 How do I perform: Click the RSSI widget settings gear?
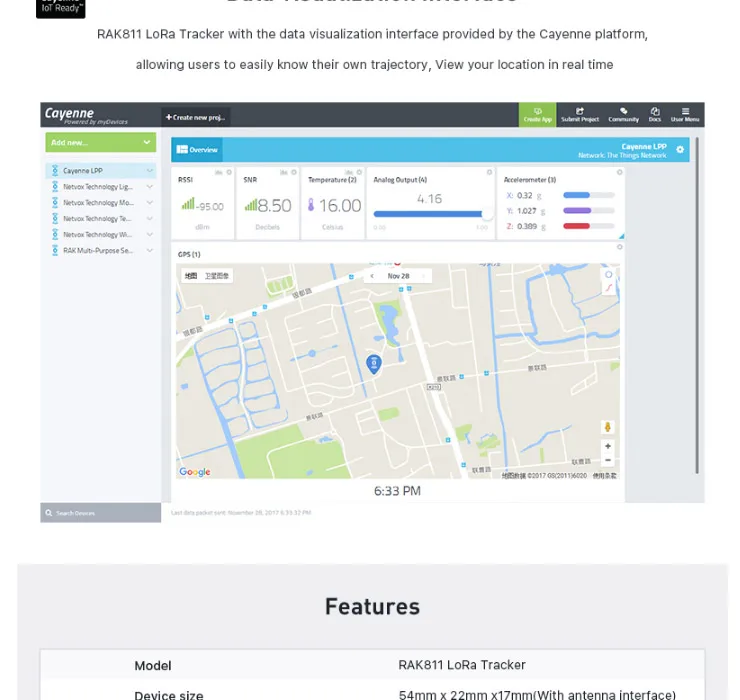[x=229, y=172]
